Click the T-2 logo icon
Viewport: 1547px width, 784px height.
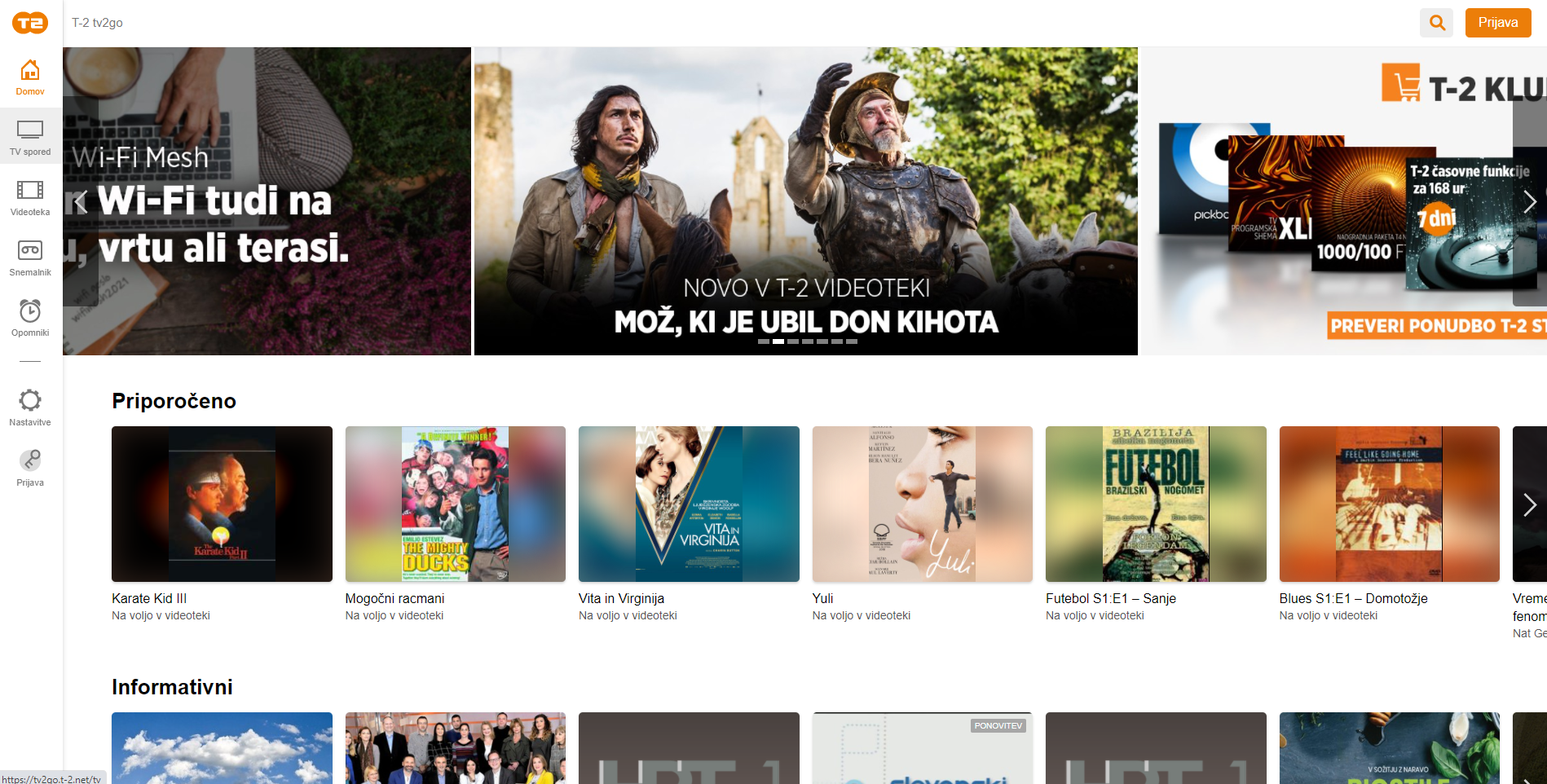point(30,23)
